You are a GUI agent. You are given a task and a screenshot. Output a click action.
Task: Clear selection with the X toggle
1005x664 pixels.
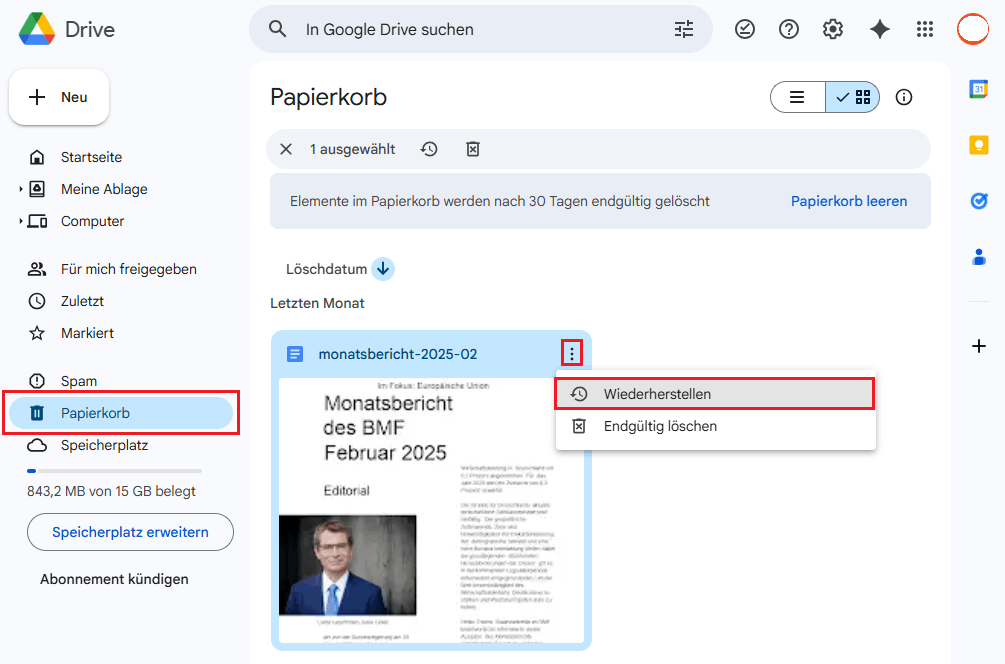tap(285, 148)
